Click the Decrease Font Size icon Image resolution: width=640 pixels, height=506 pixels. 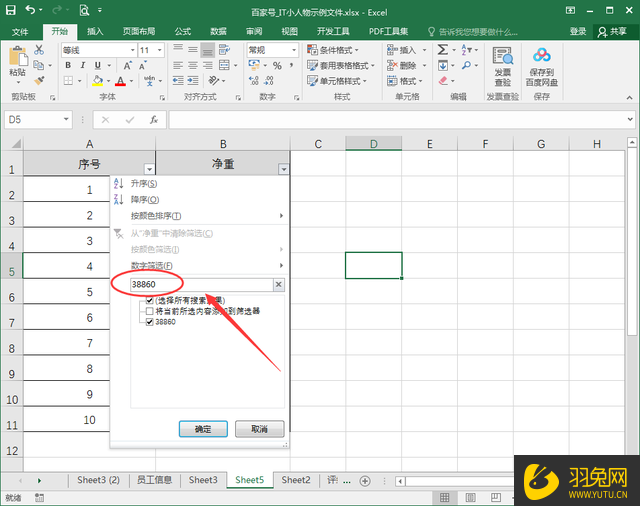143,66
